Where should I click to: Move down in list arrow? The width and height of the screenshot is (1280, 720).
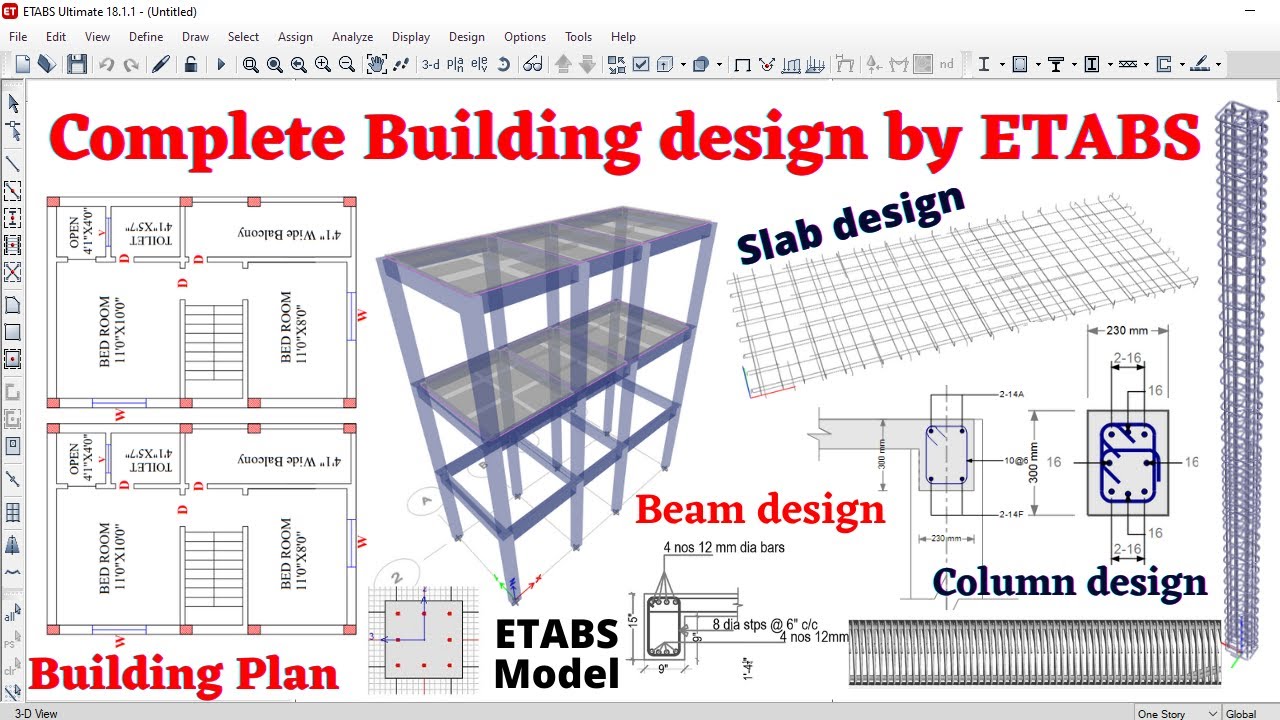587,64
